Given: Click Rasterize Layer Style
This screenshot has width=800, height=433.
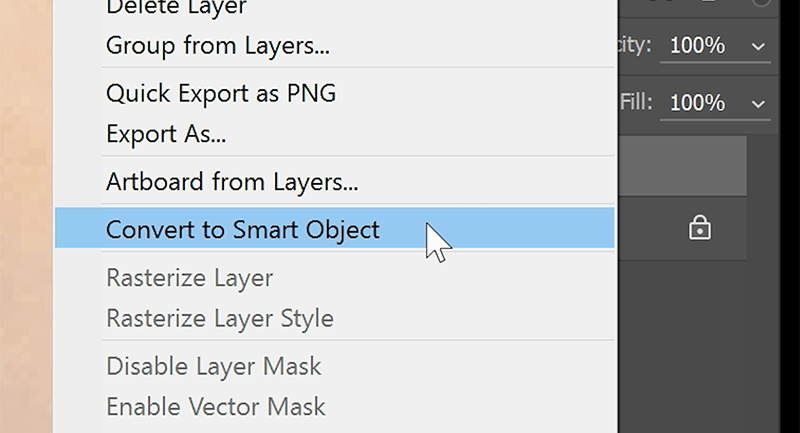Looking at the screenshot, I should coord(220,319).
